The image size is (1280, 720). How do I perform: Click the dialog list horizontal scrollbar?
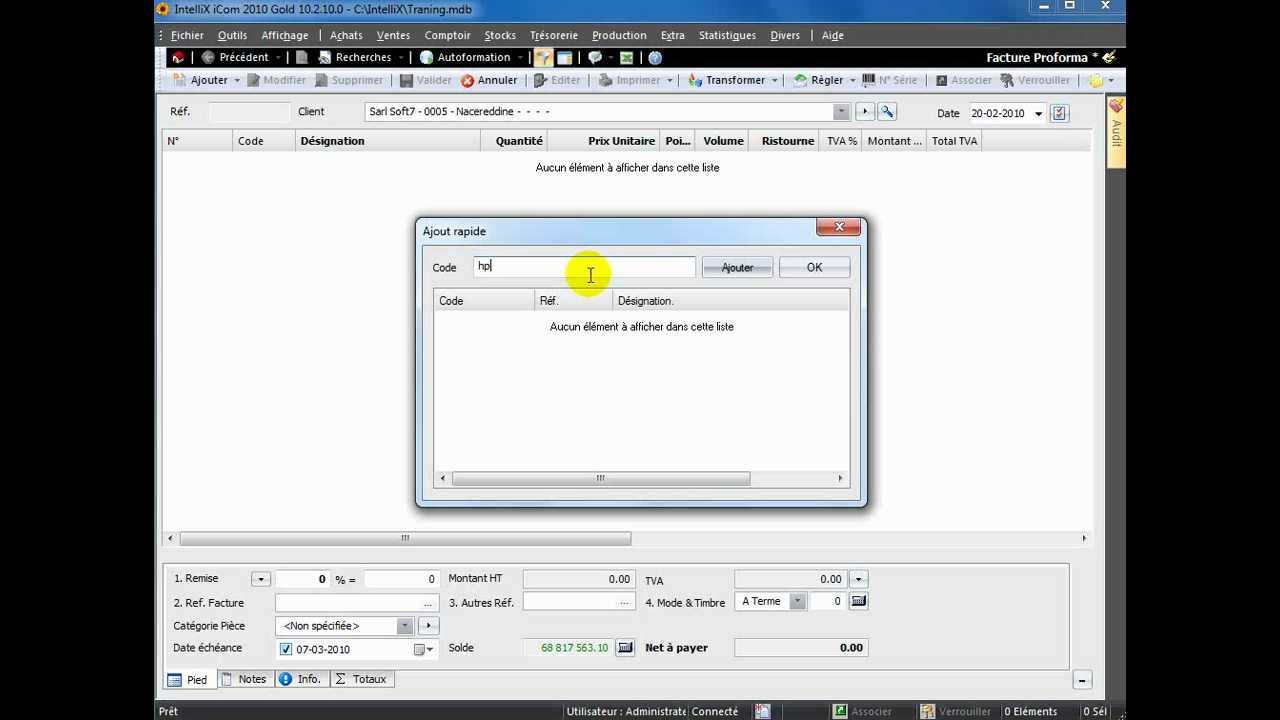tap(600, 479)
